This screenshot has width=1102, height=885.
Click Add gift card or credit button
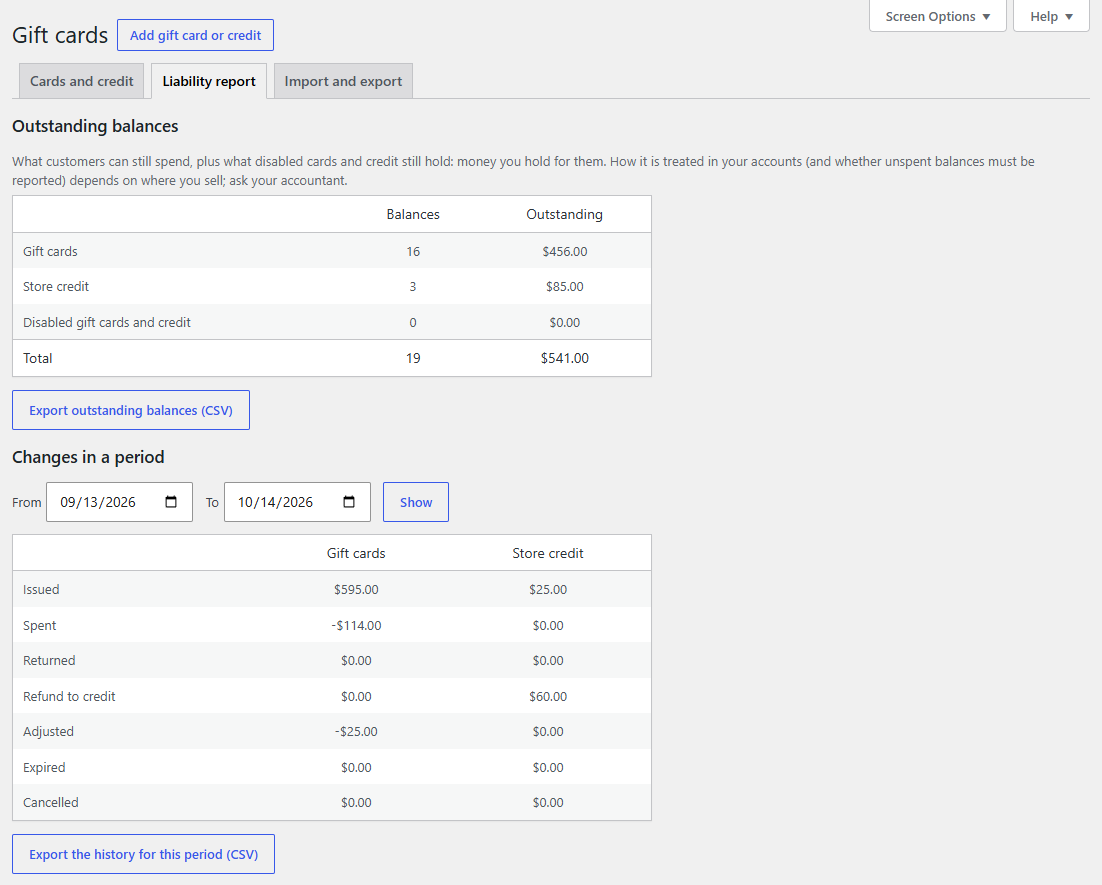pyautogui.click(x=195, y=35)
